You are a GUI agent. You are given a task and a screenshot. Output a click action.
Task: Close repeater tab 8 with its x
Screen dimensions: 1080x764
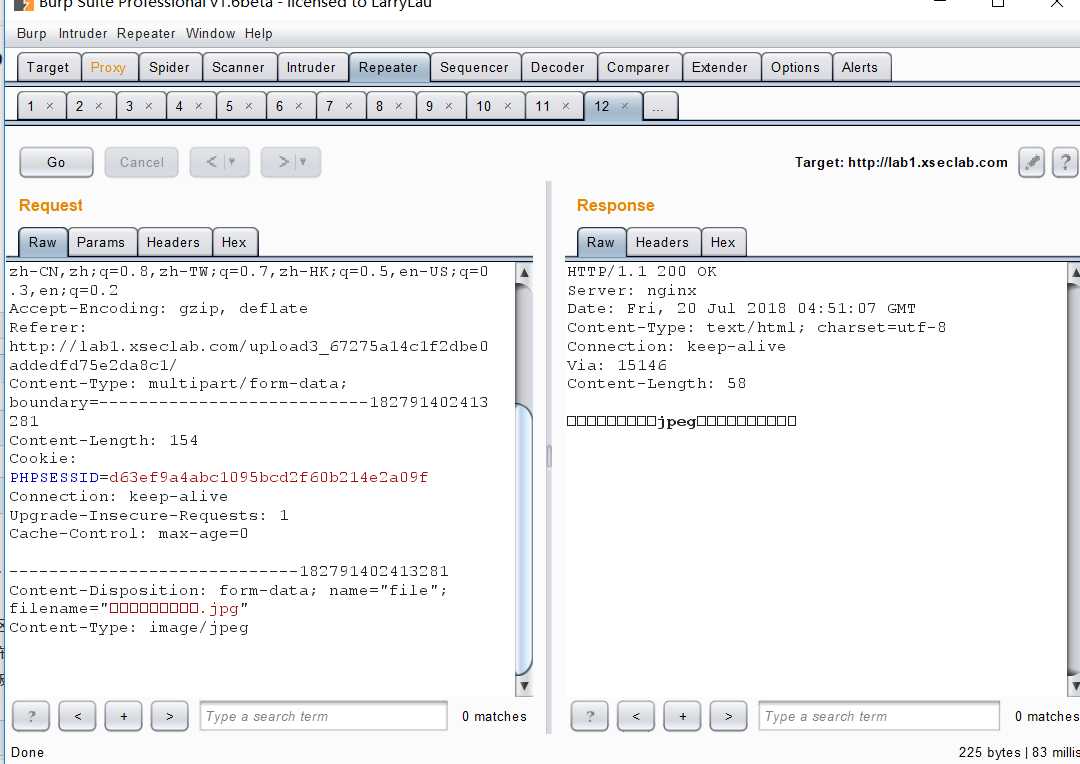coord(399,106)
